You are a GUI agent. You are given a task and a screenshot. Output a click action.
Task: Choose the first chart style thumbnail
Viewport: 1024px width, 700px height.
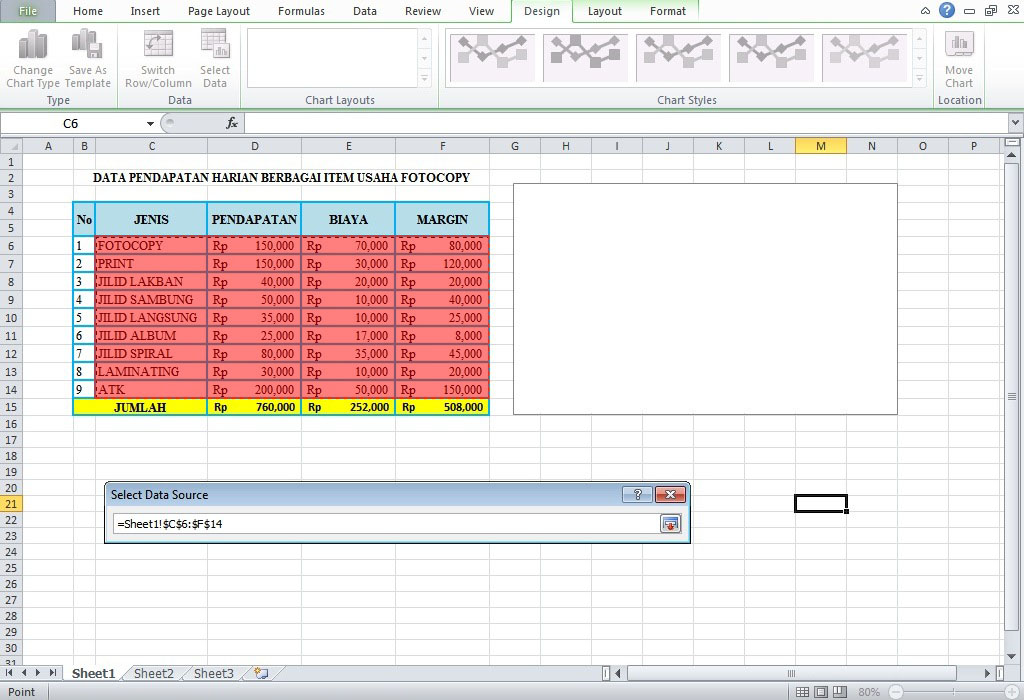[492, 57]
